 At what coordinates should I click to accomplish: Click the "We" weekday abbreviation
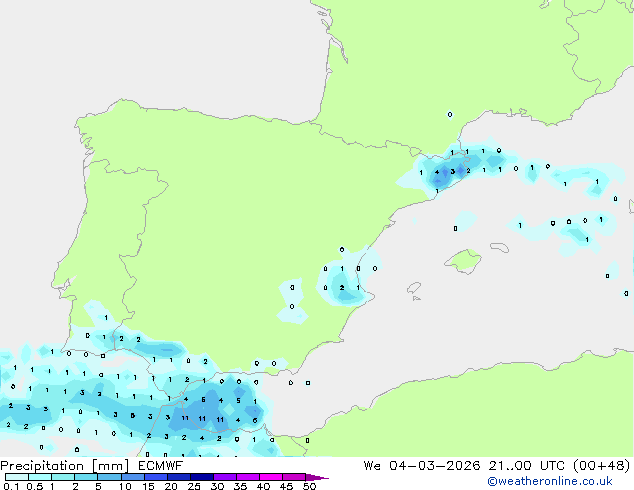click(x=372, y=466)
